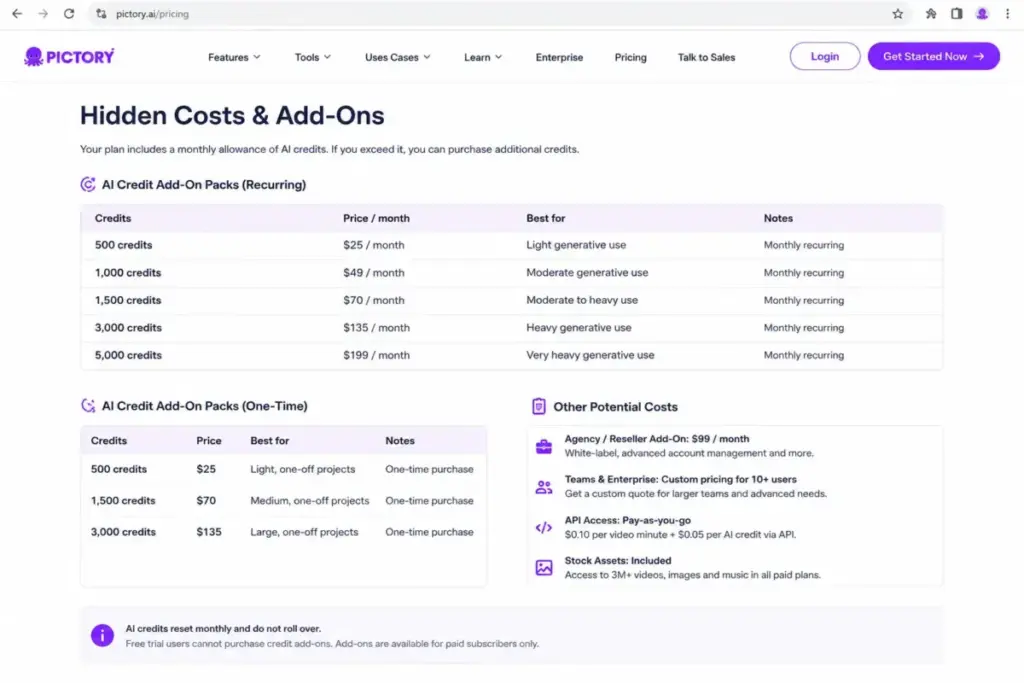Image resolution: width=1024 pixels, height=683 pixels.
Task: Click AI credits reset monthly notice text
Action: [x=223, y=629]
